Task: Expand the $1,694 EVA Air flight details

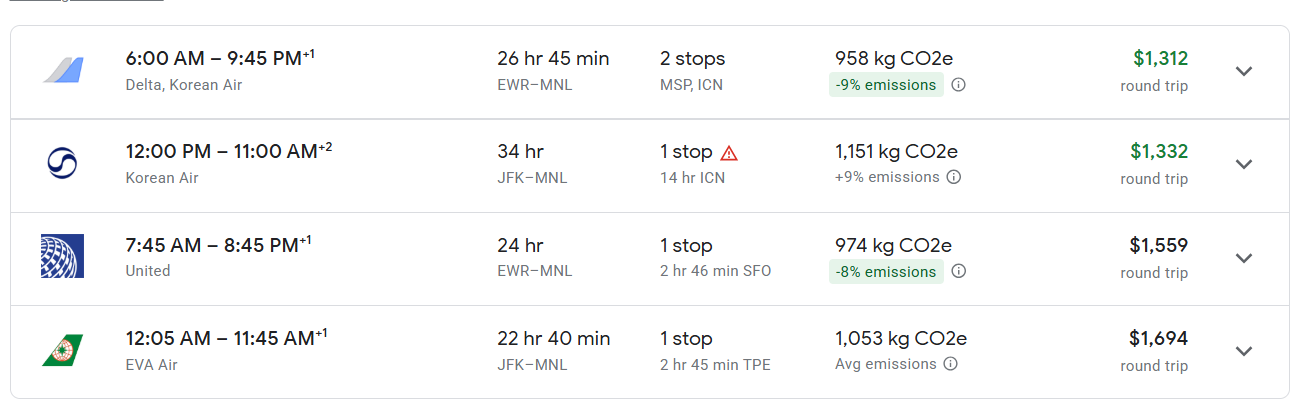Action: click(1243, 351)
